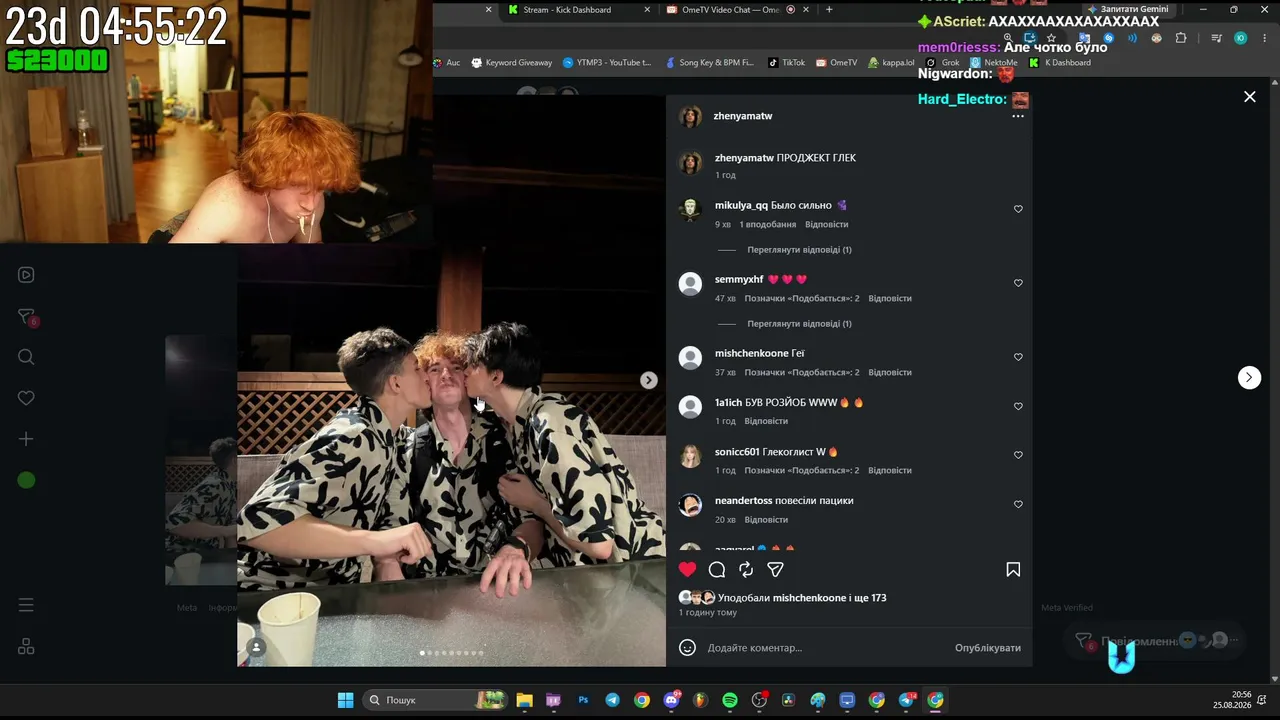Like mikulya_qq's comment
Image resolution: width=1280 pixels, height=720 pixels.
tap(1018, 209)
